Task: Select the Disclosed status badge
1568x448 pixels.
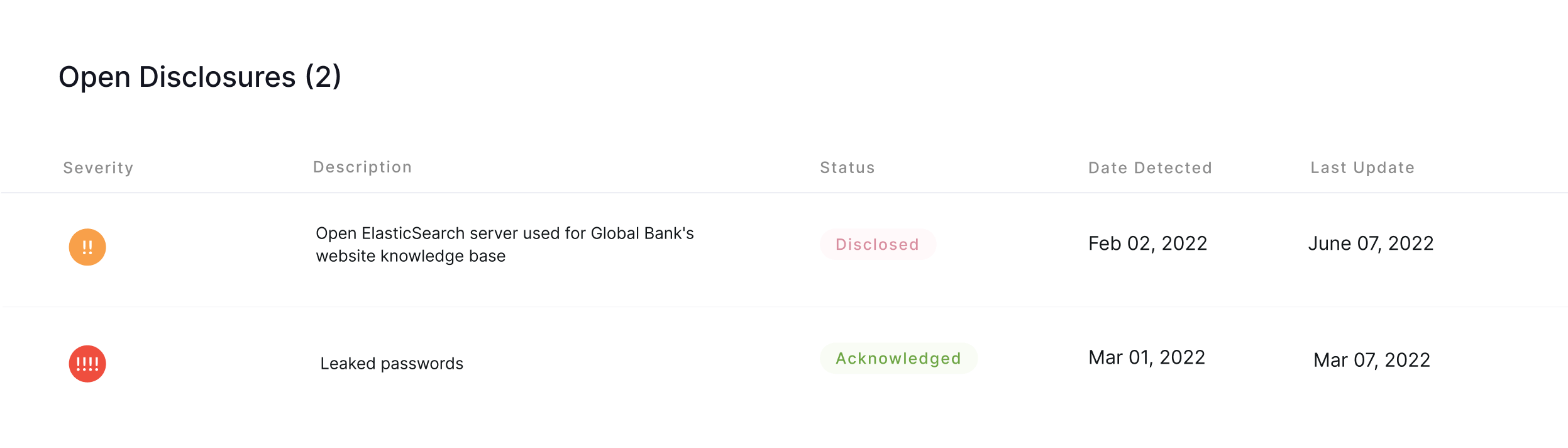Action: tap(878, 245)
